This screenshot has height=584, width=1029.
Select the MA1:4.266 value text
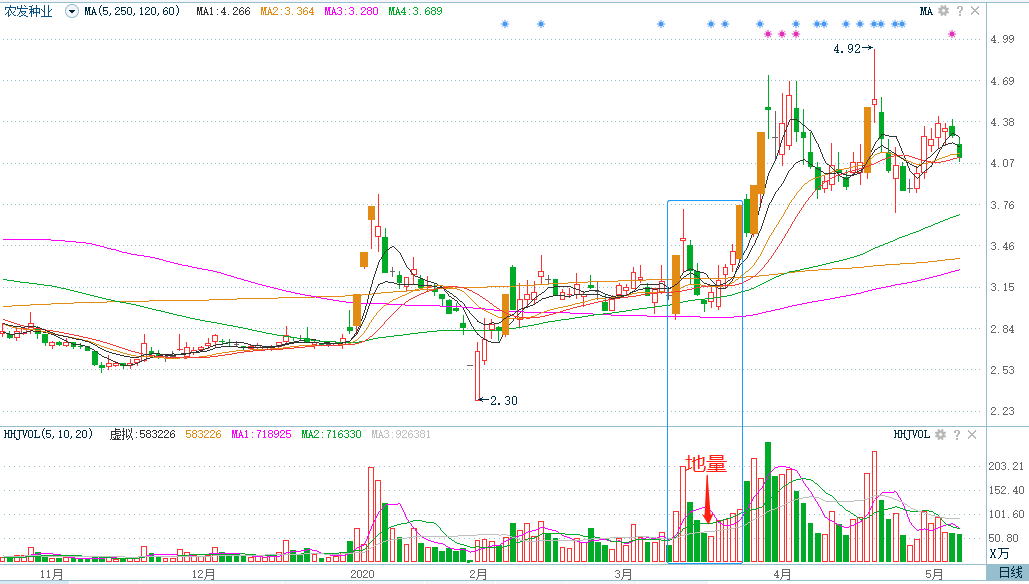click(x=223, y=11)
